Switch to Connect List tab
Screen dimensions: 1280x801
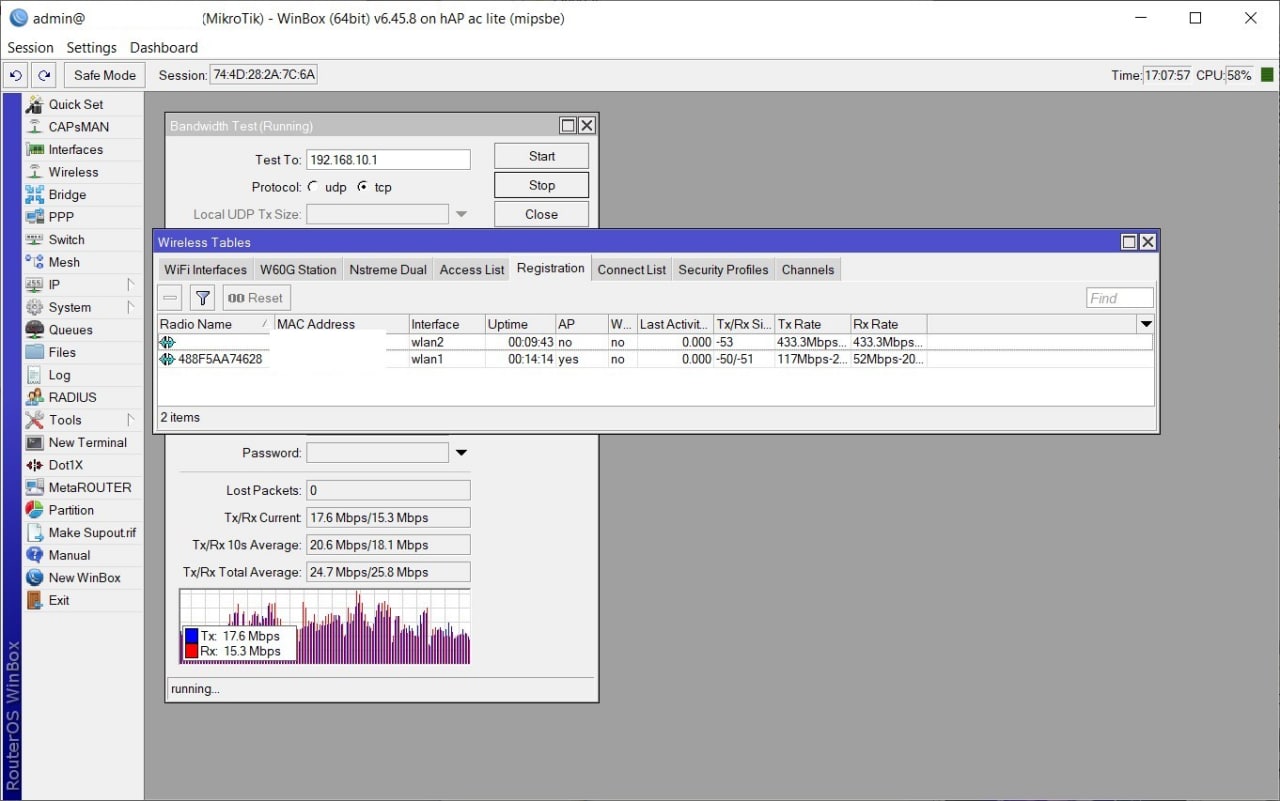click(x=631, y=270)
